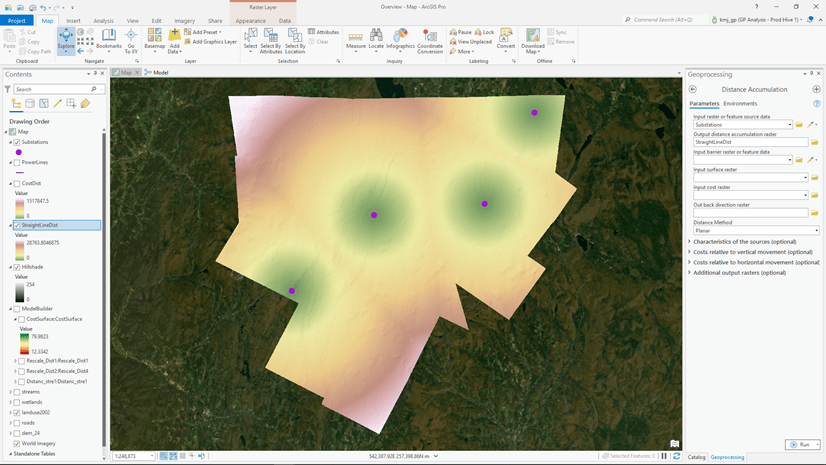Open the Input raster or feature source dropdown
Screen dimensions: 826x465
[790, 125]
